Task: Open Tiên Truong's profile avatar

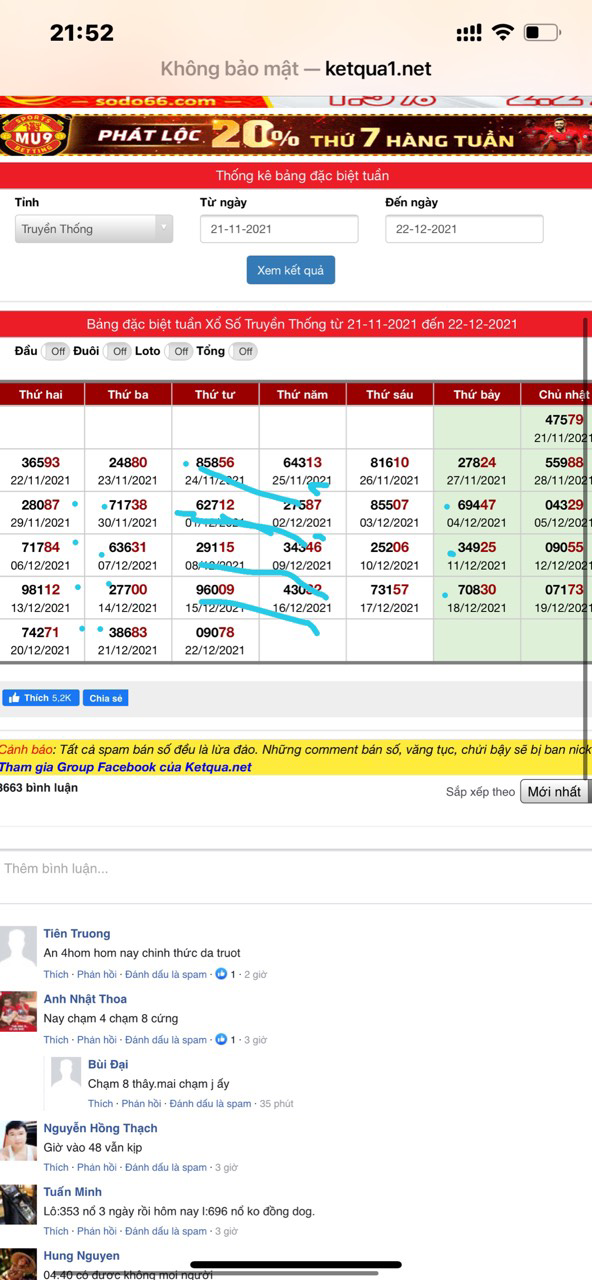Action: tap(17, 945)
